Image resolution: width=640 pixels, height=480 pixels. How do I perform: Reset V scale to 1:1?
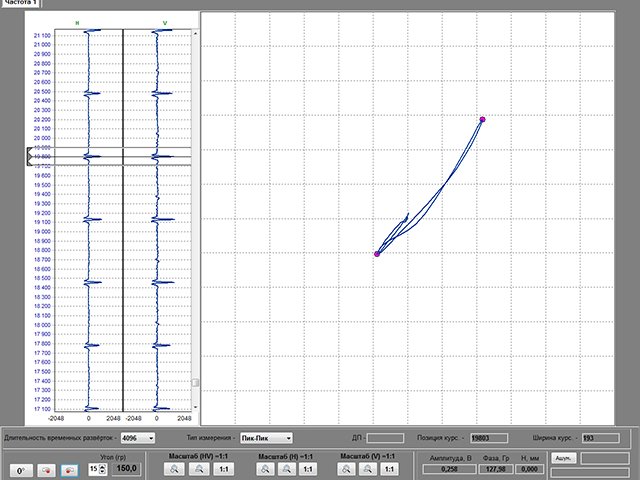pos(391,468)
